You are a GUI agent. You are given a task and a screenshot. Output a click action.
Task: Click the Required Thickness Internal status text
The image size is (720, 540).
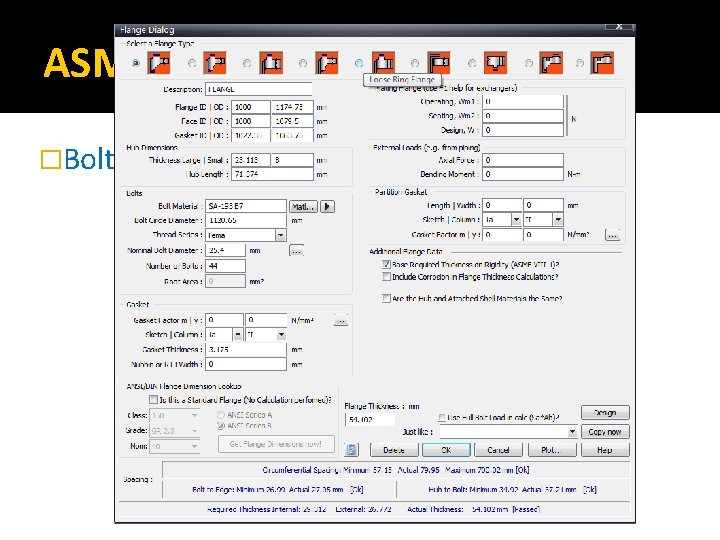pos(266,509)
